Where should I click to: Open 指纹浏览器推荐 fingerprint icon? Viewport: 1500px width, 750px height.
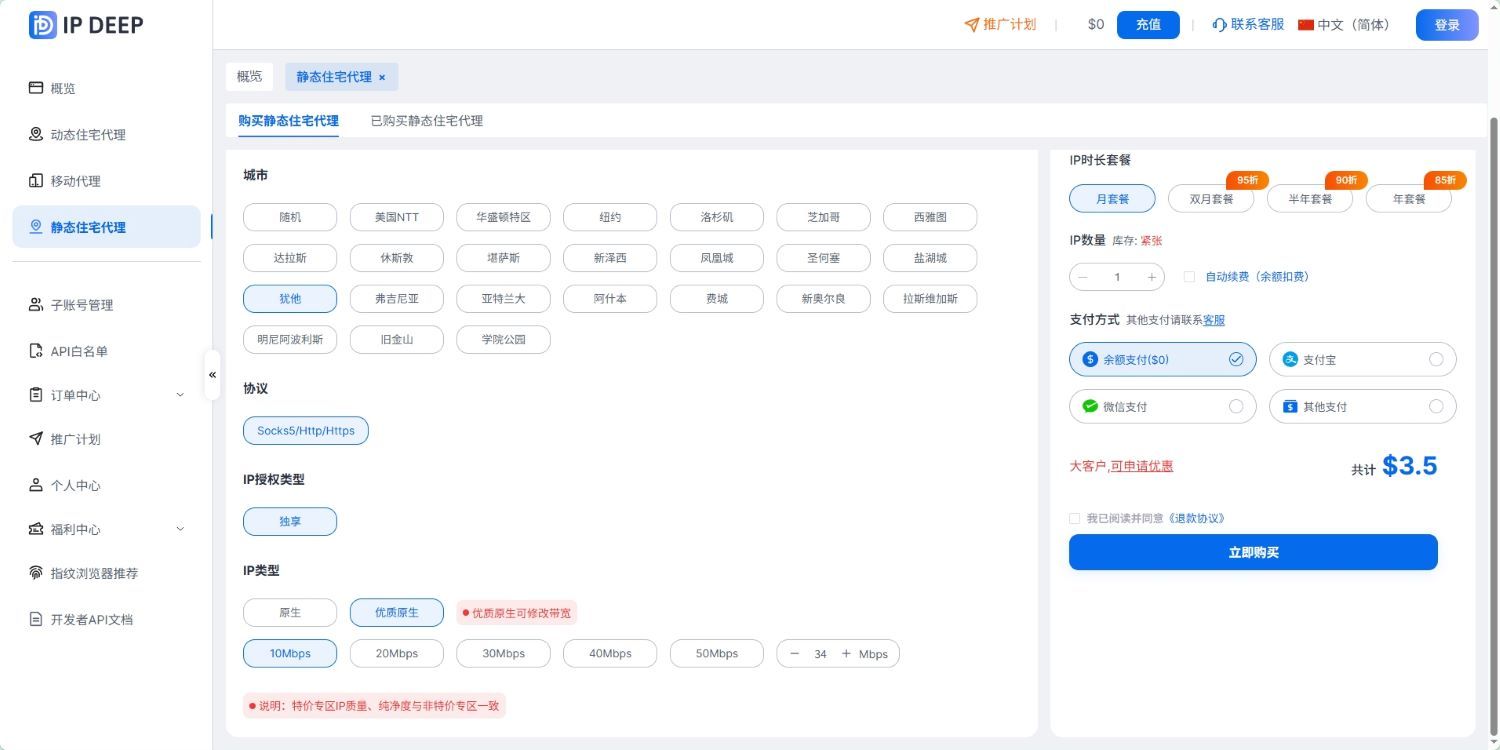[36, 573]
